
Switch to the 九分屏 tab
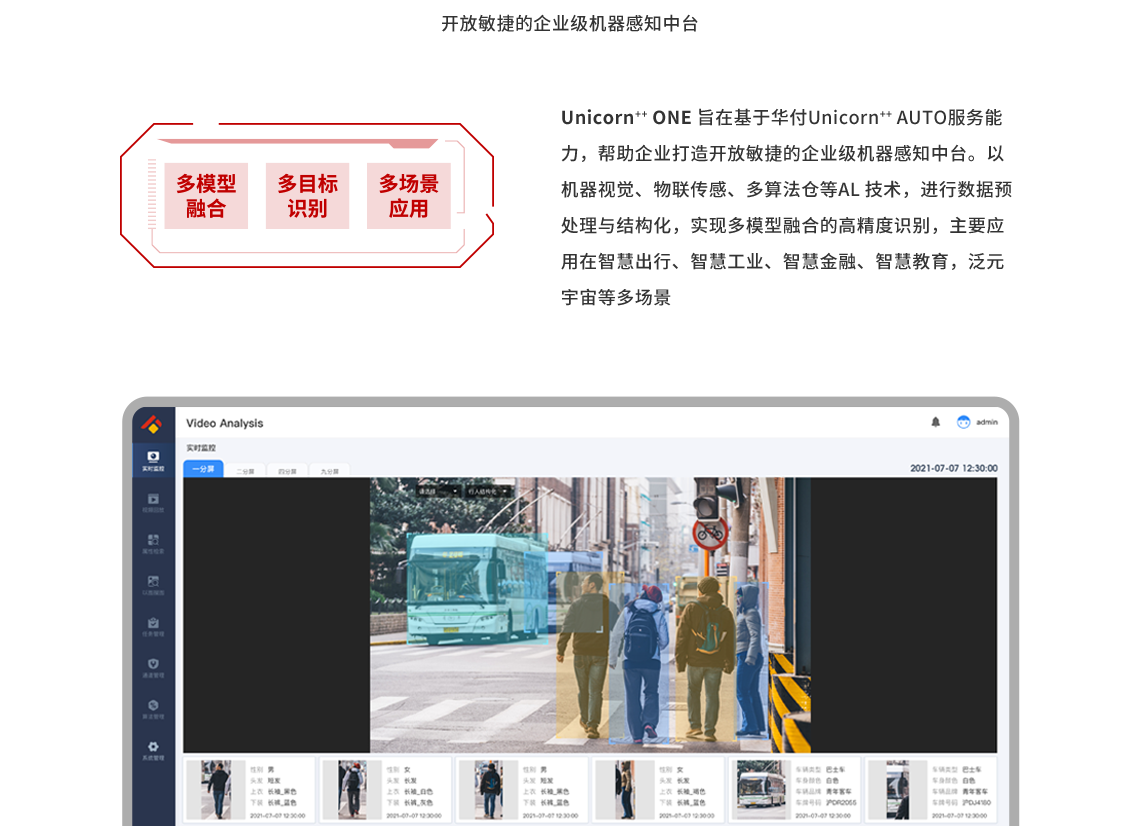(x=329, y=470)
